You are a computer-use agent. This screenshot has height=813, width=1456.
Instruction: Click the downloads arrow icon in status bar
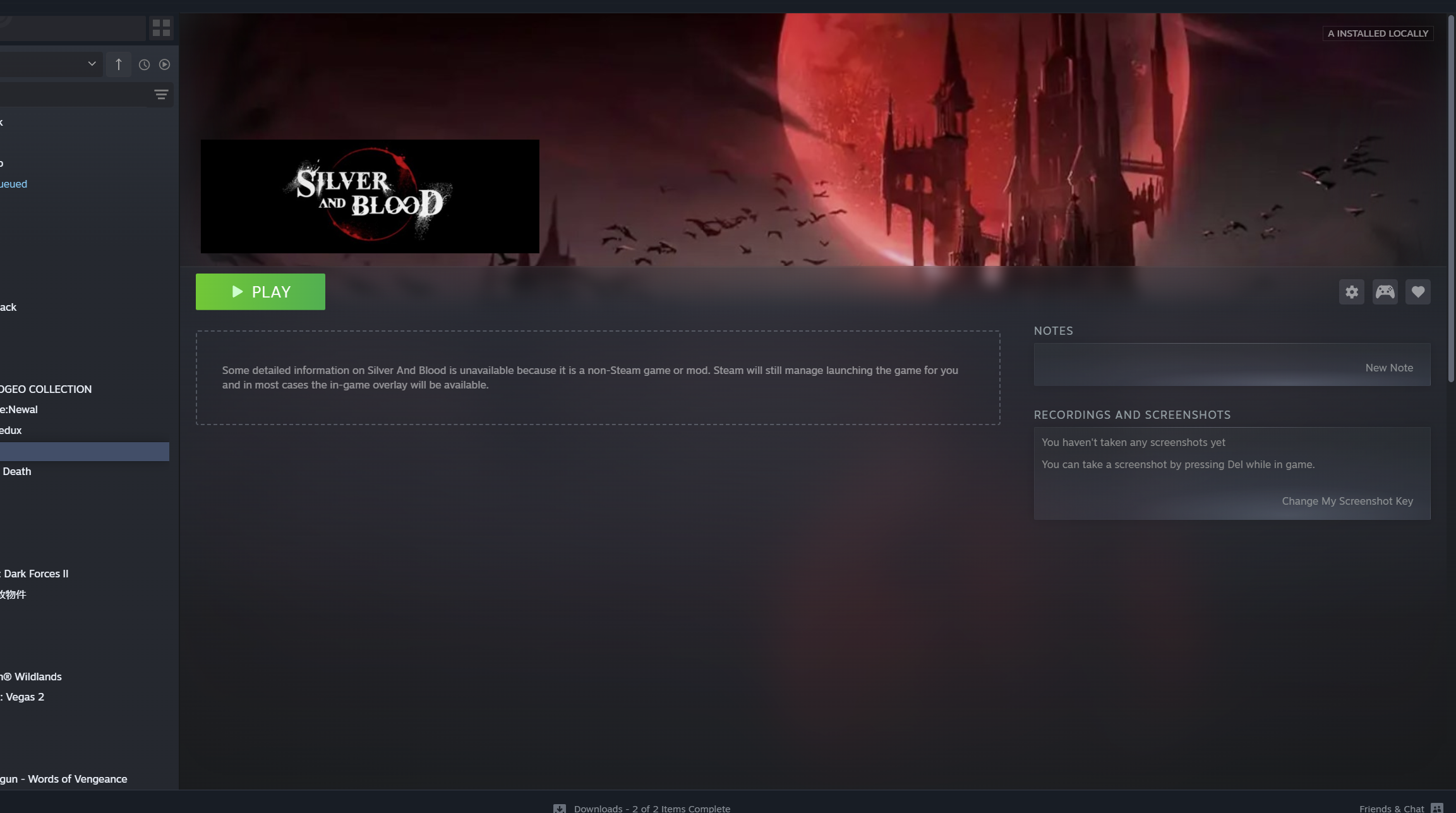click(x=559, y=808)
